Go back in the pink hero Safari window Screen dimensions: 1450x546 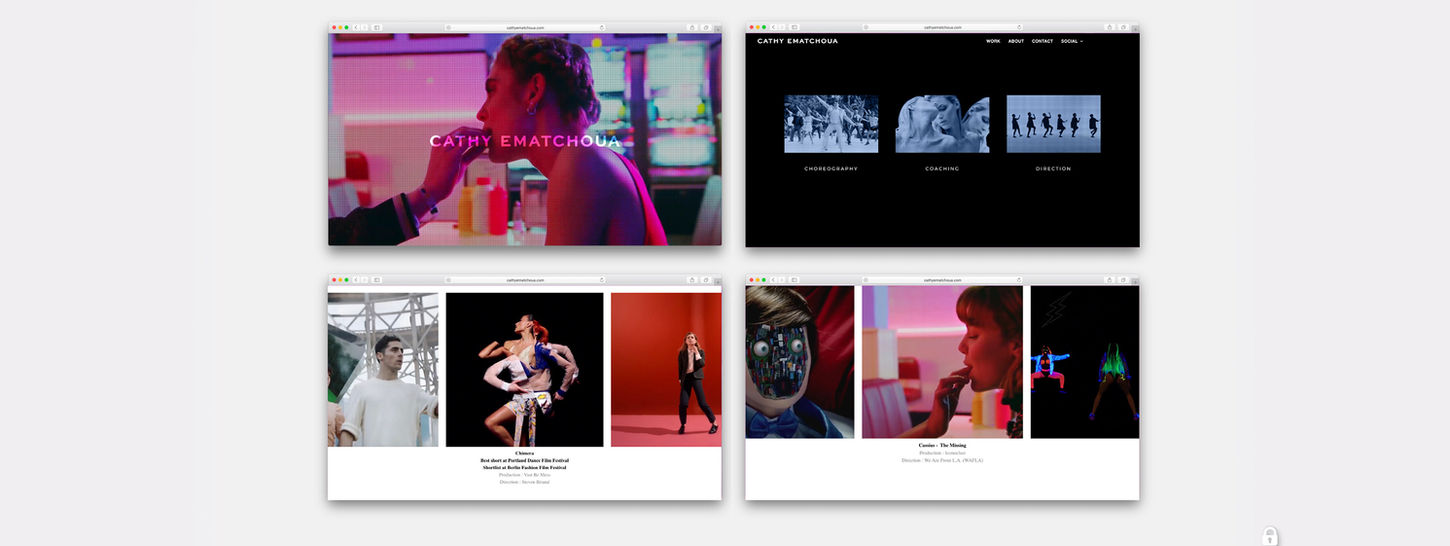(356, 28)
